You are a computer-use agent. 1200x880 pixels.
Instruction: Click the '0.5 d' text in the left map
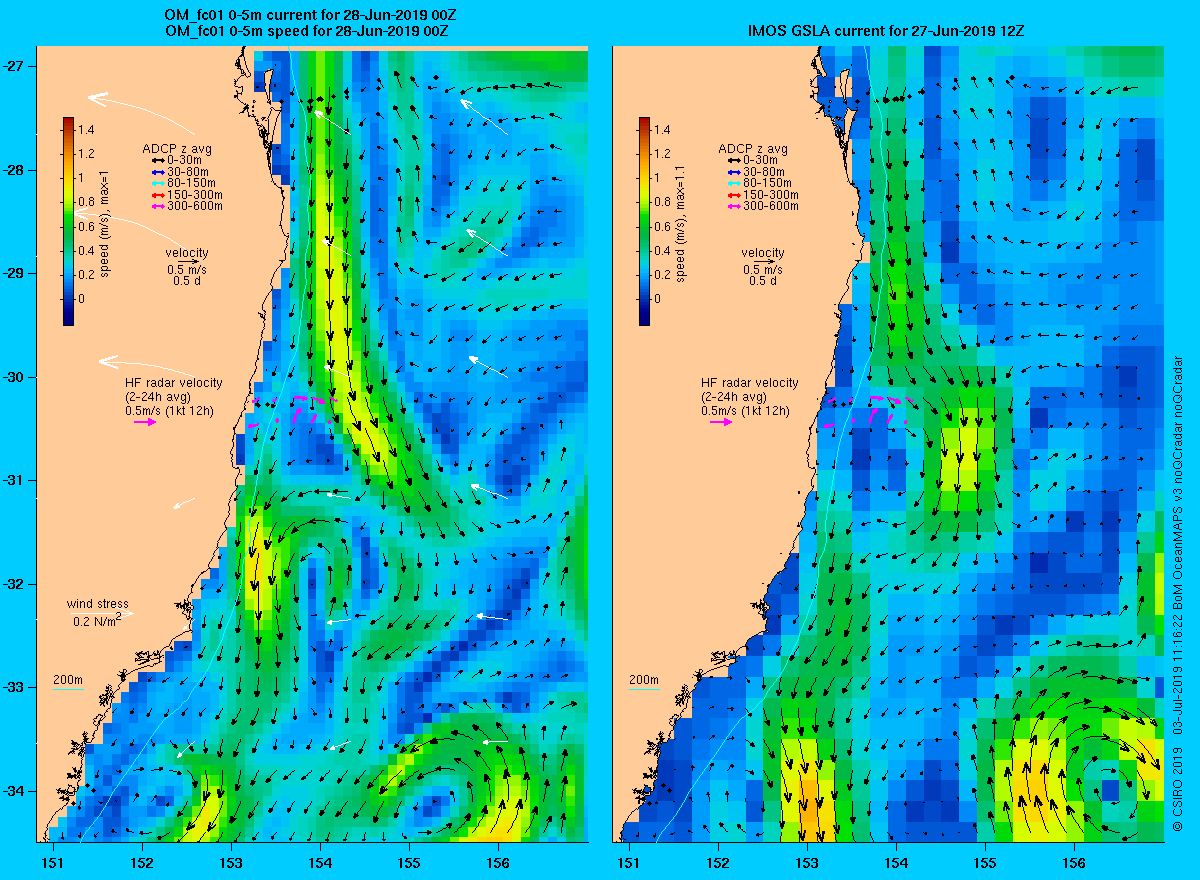point(187,281)
